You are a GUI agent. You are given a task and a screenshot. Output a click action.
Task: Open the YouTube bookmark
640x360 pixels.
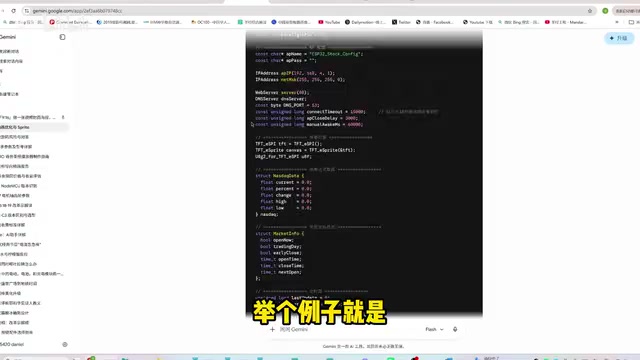[329, 22]
